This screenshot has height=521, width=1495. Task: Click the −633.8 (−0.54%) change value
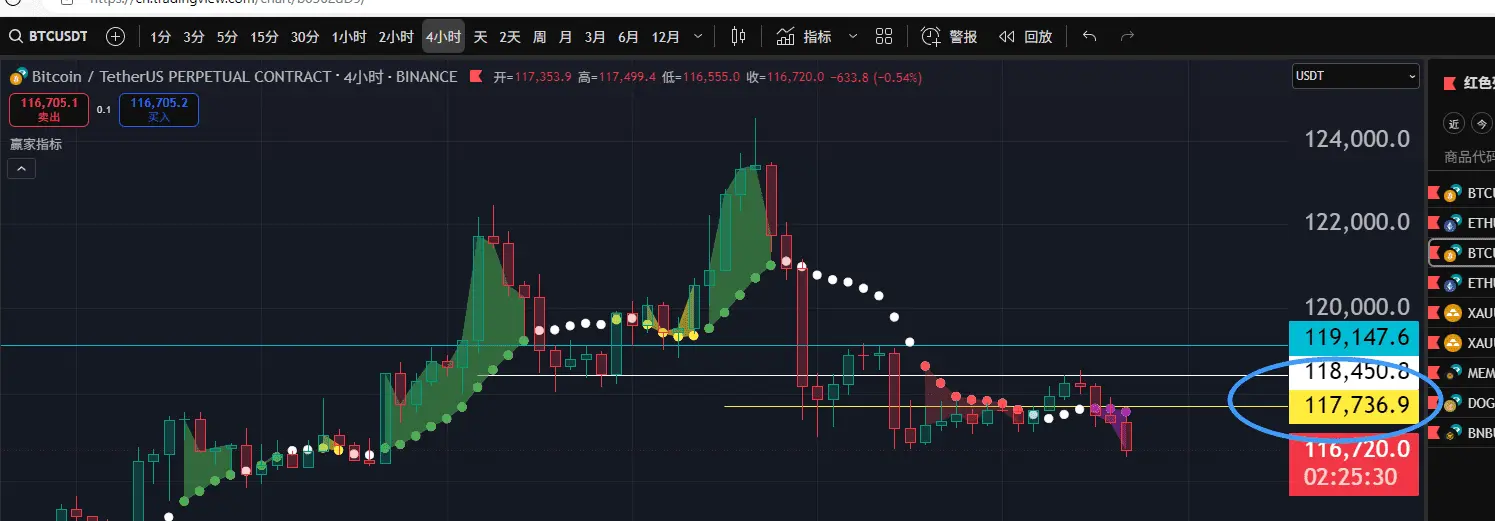point(876,77)
